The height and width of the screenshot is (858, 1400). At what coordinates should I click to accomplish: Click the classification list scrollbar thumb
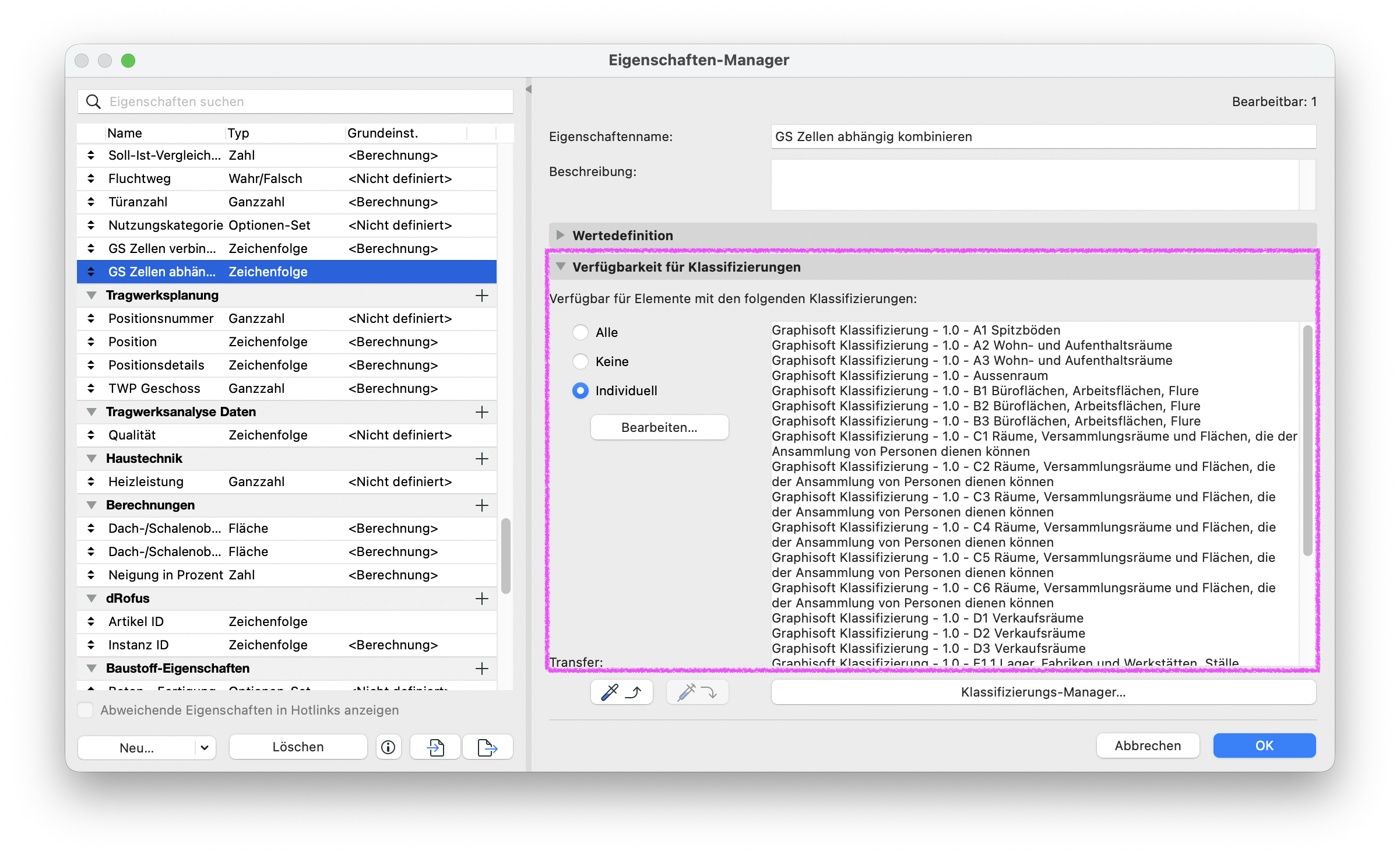tap(1307, 440)
